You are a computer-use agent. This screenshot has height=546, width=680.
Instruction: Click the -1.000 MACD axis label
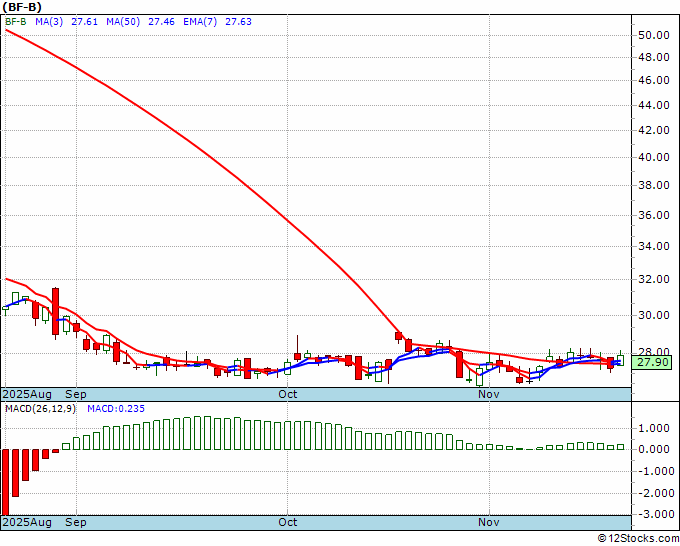655,471
